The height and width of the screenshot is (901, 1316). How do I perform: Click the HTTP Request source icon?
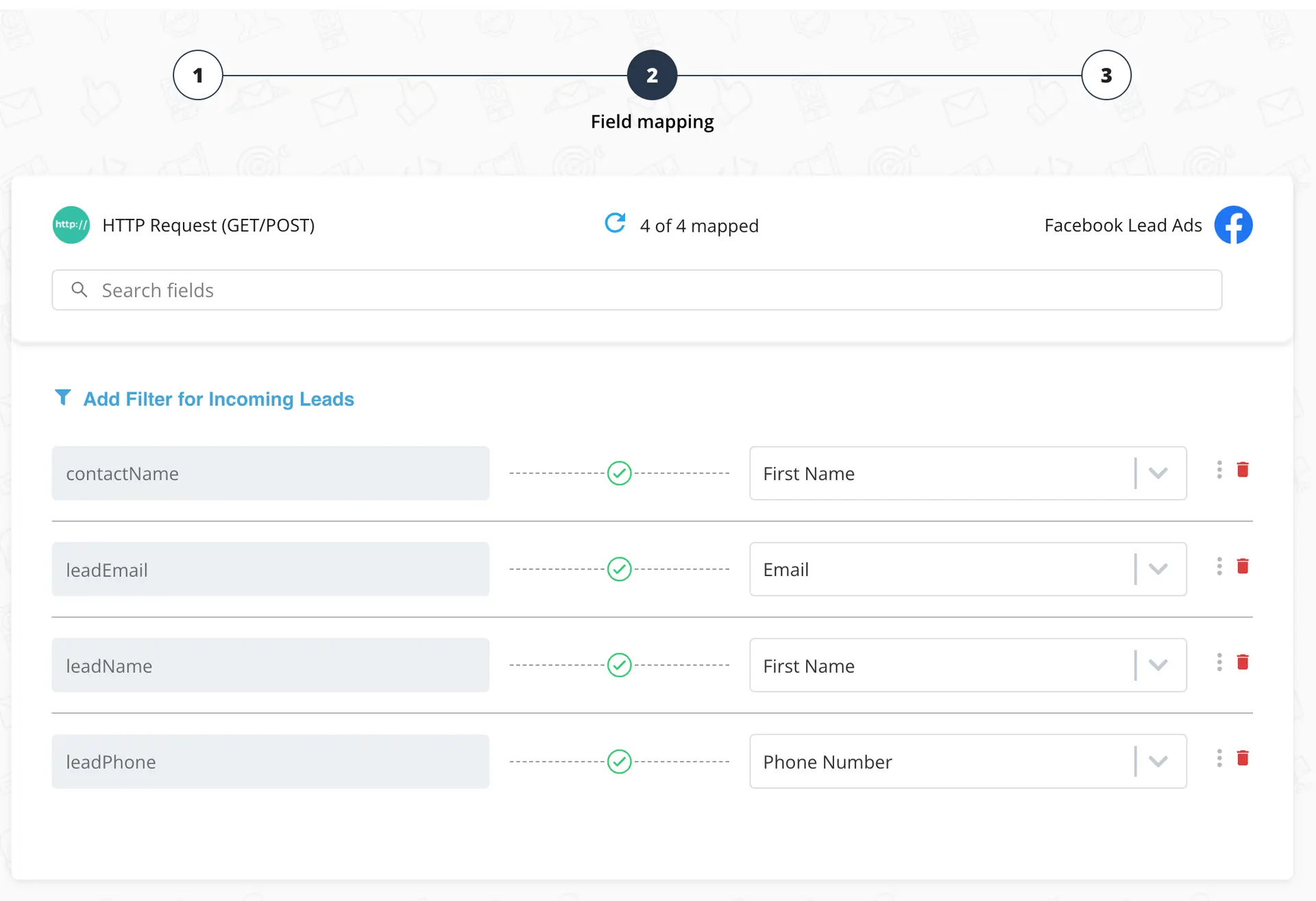click(x=71, y=225)
